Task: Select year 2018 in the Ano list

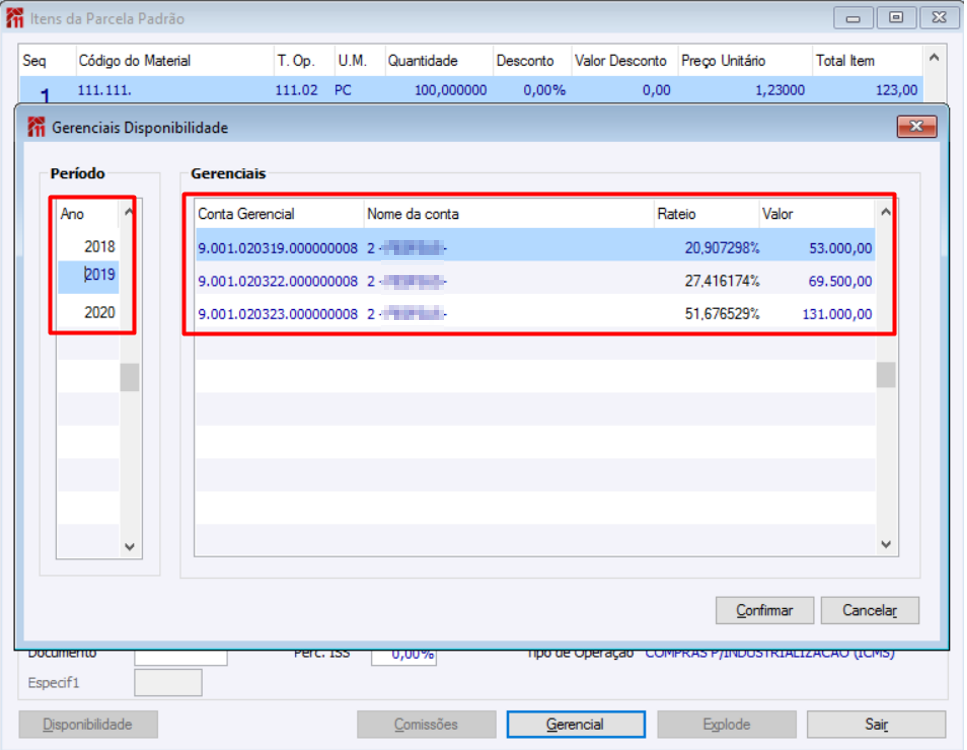Action: coord(88,247)
